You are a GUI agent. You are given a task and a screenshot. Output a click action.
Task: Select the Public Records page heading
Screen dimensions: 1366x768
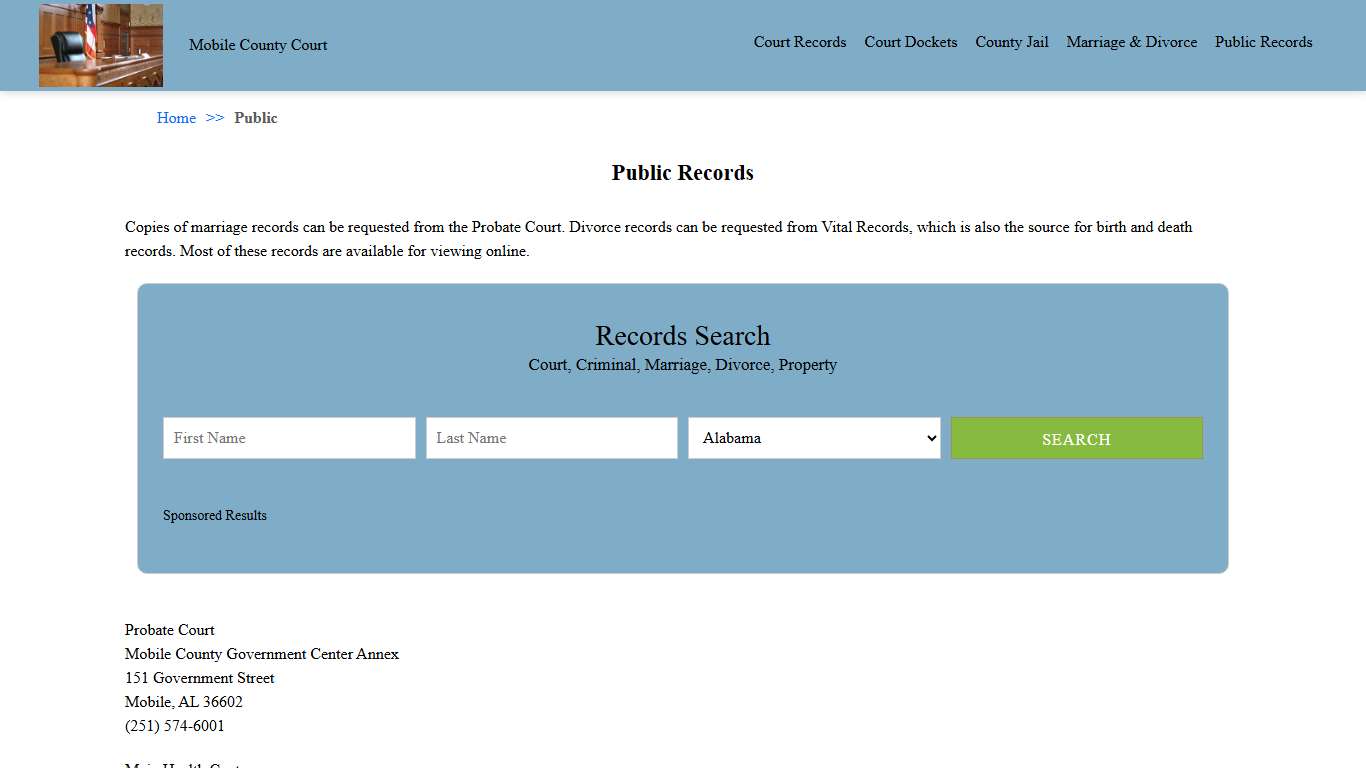coord(682,172)
